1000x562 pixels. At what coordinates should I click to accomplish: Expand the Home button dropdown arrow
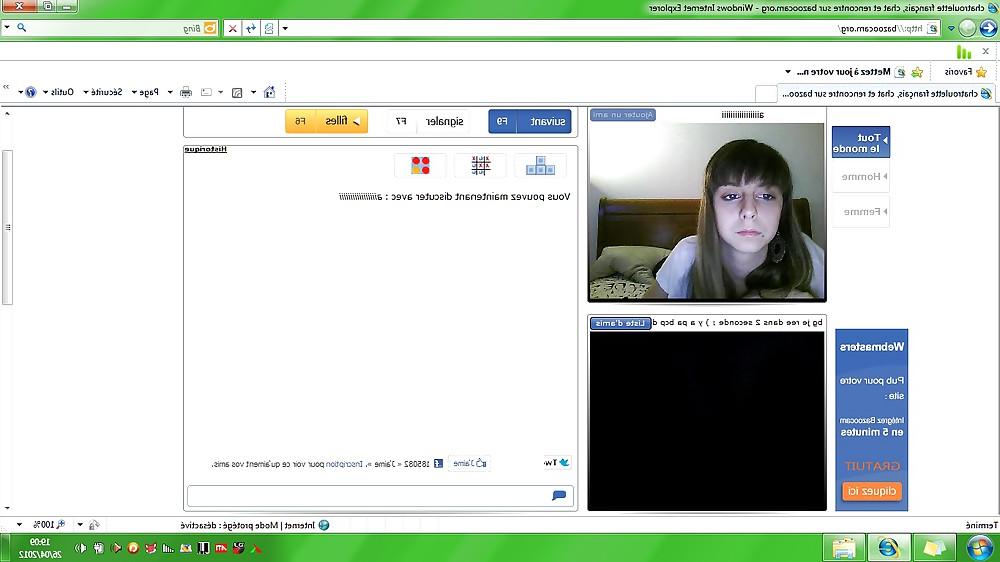pos(254,92)
